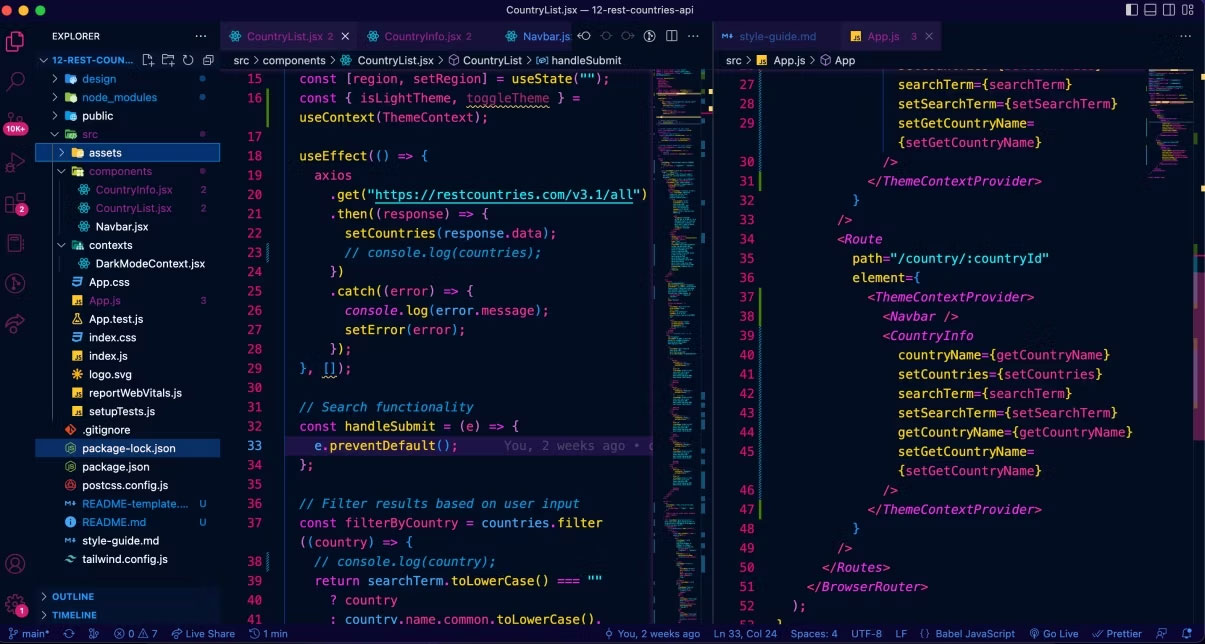
Task: Refresh the Explorer file tree
Action: [188, 60]
